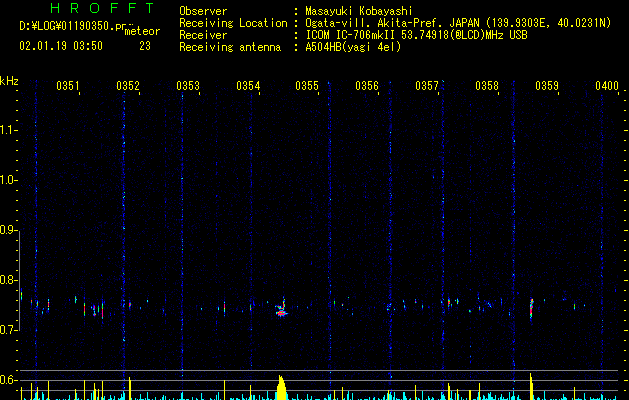Click the 0351 time marker
Image resolution: width=629 pixels, height=400 pixels.
(x=68, y=86)
